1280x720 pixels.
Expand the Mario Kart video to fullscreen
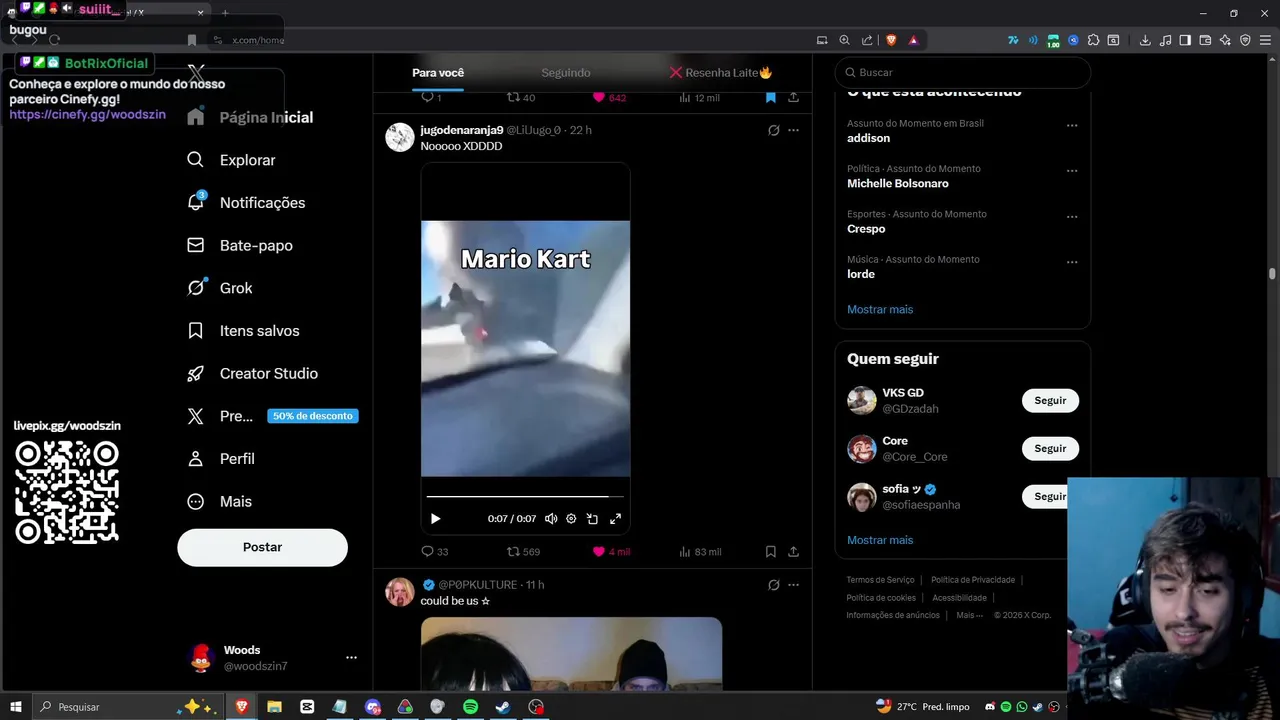click(615, 519)
